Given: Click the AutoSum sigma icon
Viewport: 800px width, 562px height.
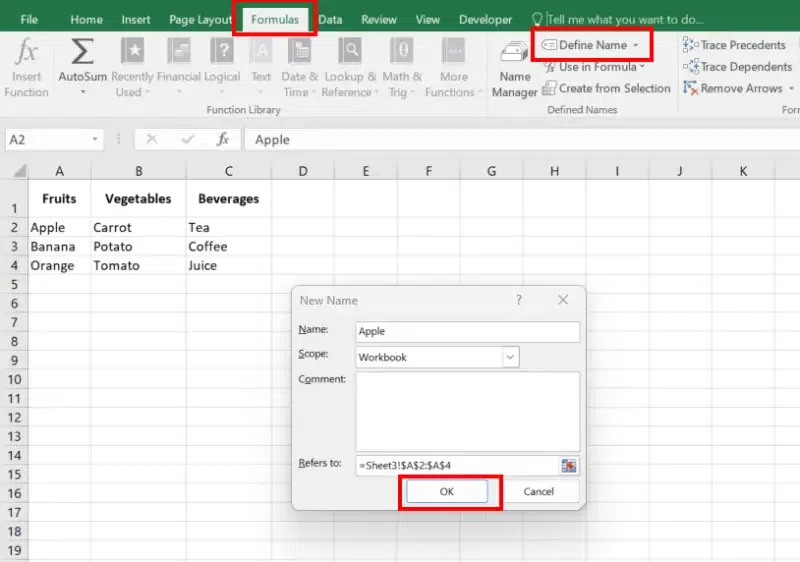Looking at the screenshot, I should click(82, 52).
